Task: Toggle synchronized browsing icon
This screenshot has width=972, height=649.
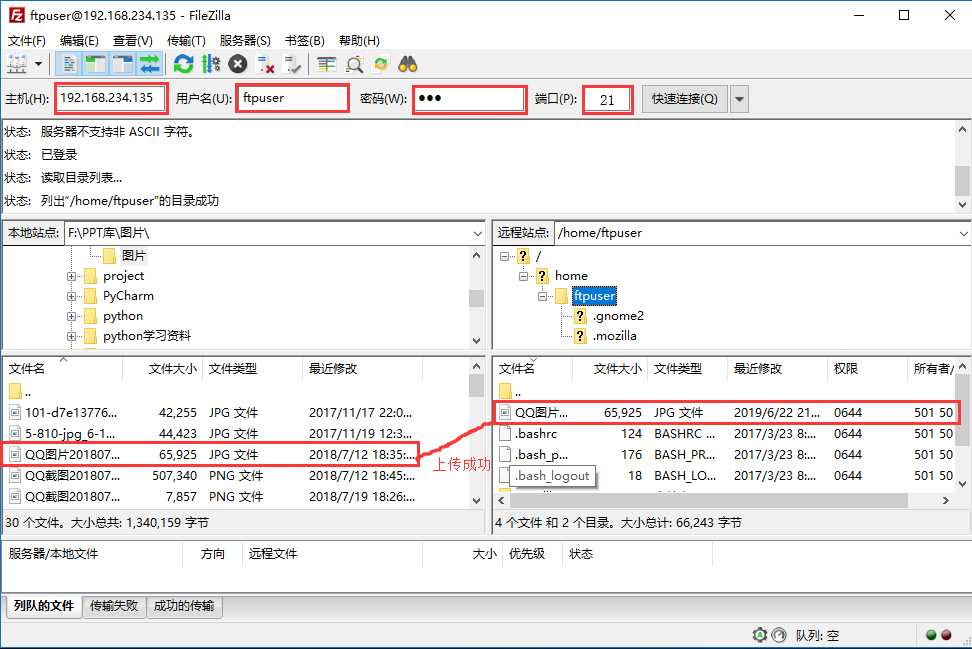Action: 381,64
